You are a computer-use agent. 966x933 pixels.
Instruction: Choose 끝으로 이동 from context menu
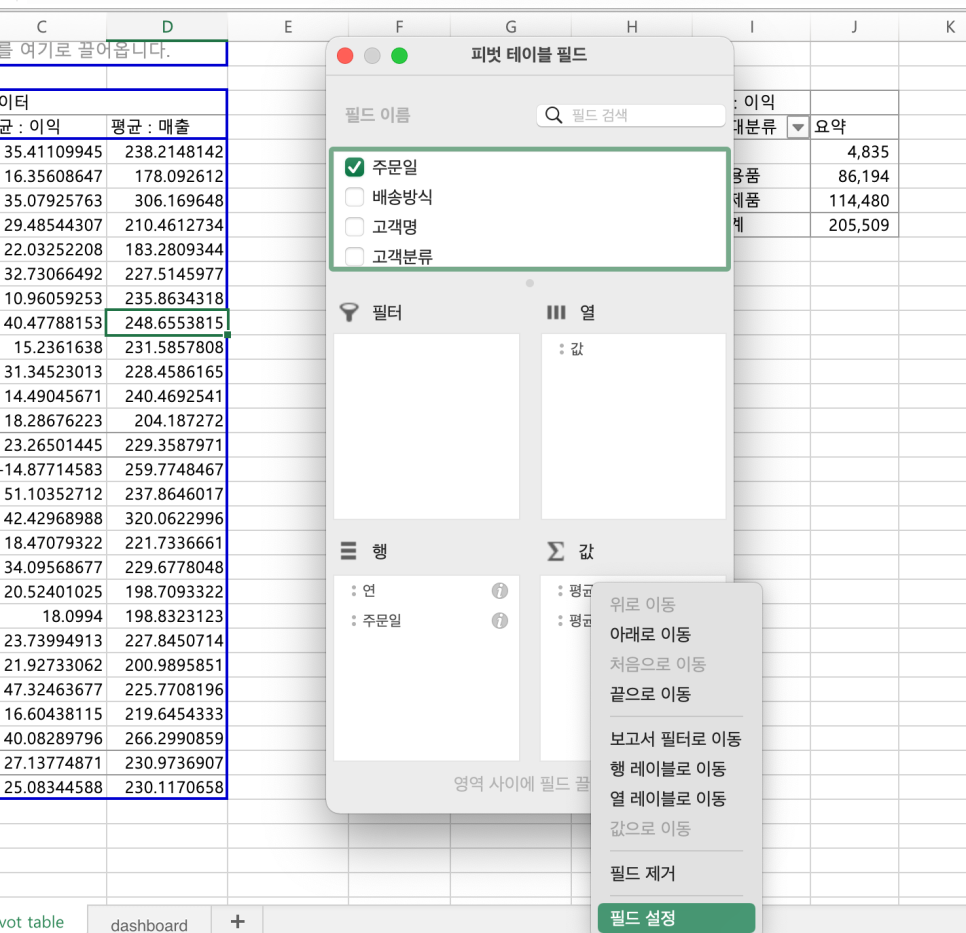650,694
